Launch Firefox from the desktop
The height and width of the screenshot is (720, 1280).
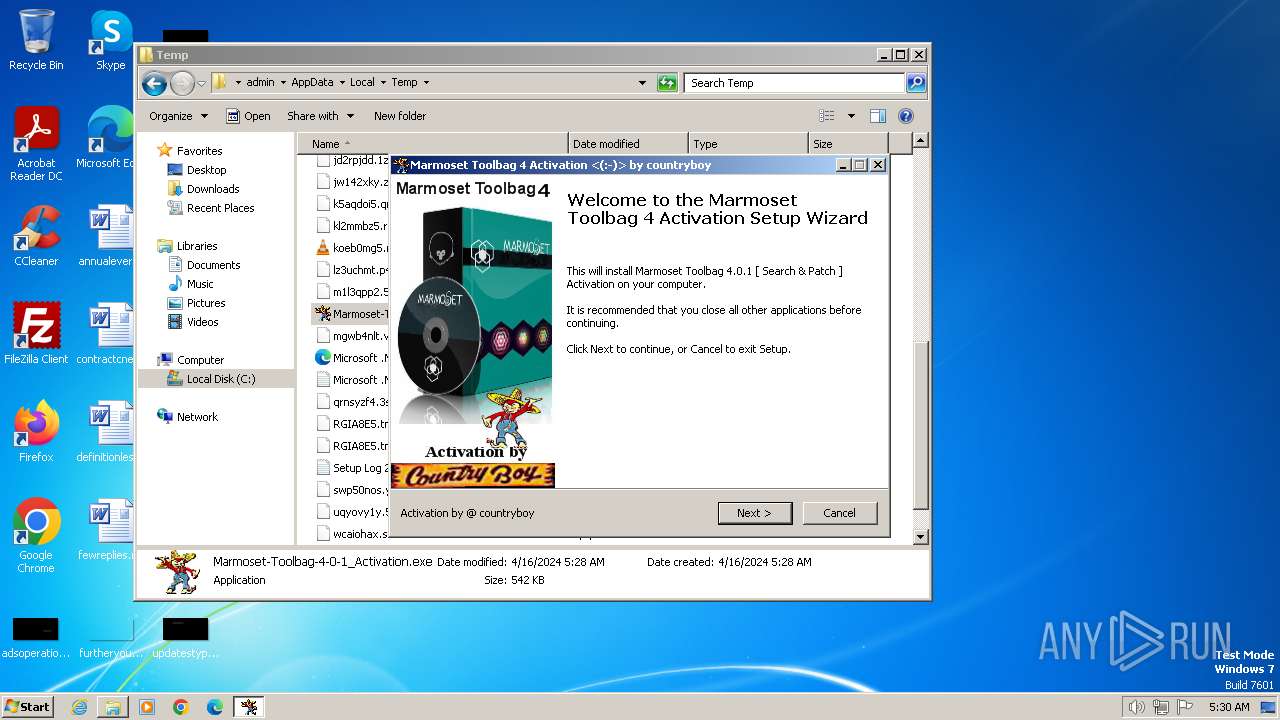[x=36, y=432]
